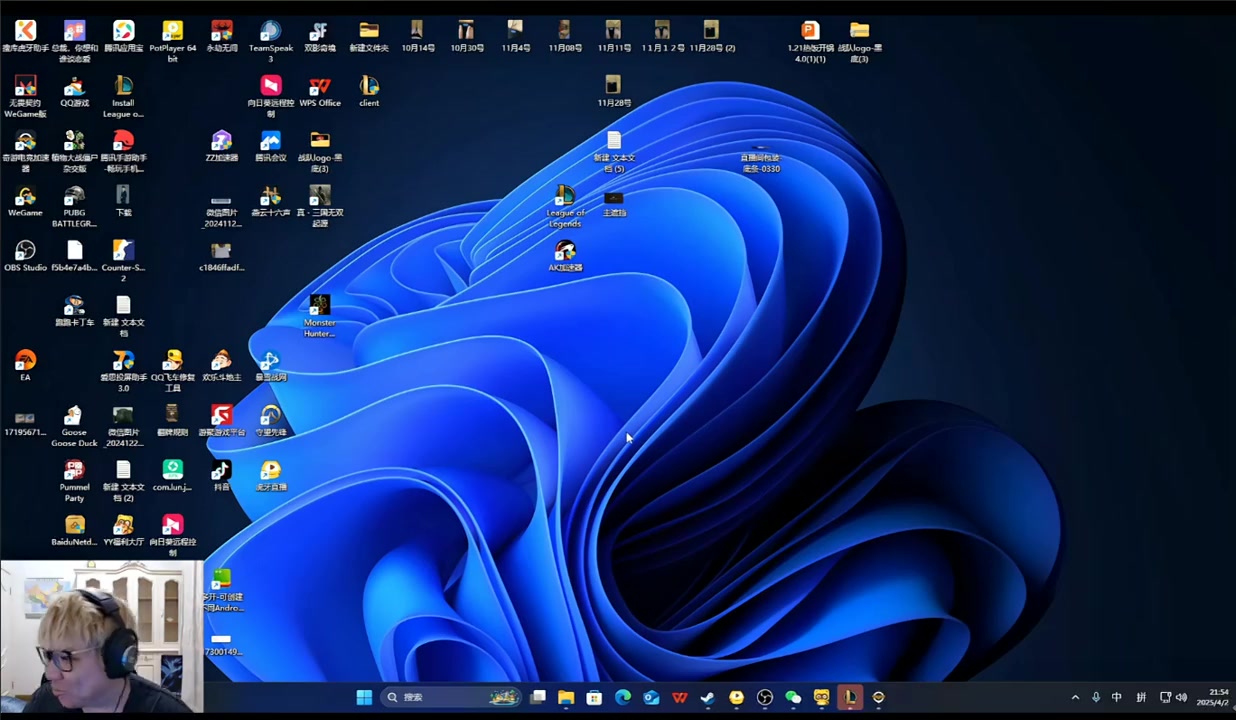Expand the hidden system tray icons chevron
Image resolution: width=1236 pixels, height=720 pixels.
pos(1075,697)
